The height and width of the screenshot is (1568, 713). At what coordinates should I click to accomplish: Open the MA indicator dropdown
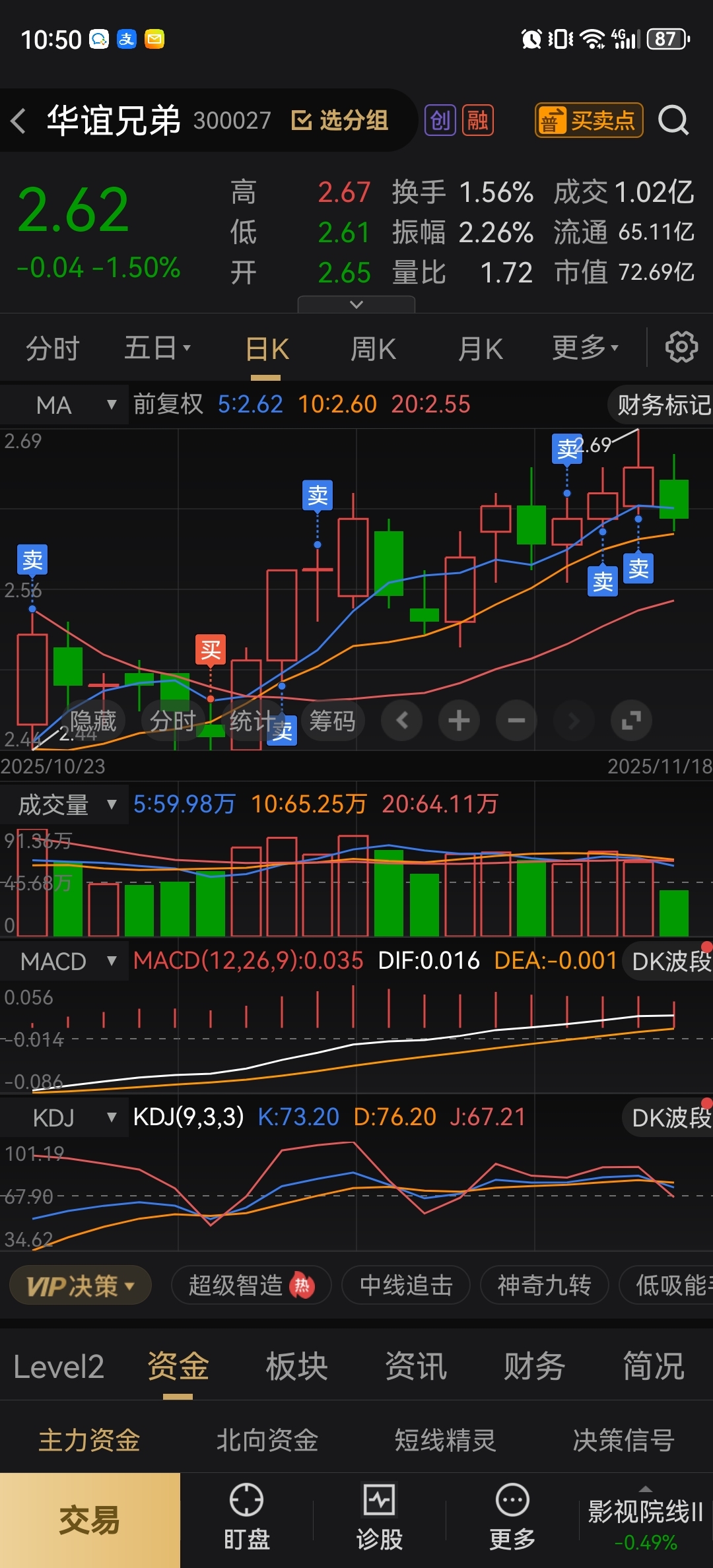click(64, 405)
